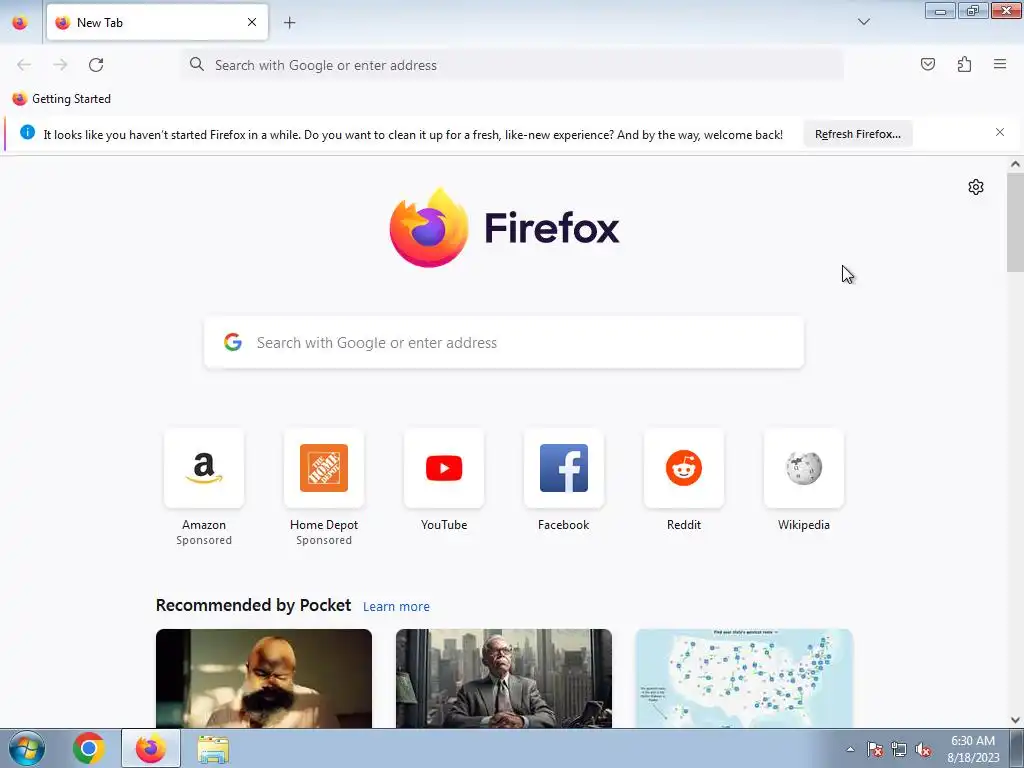1024x768 pixels.
Task: Go back using the back arrow
Action: pyautogui.click(x=24, y=65)
